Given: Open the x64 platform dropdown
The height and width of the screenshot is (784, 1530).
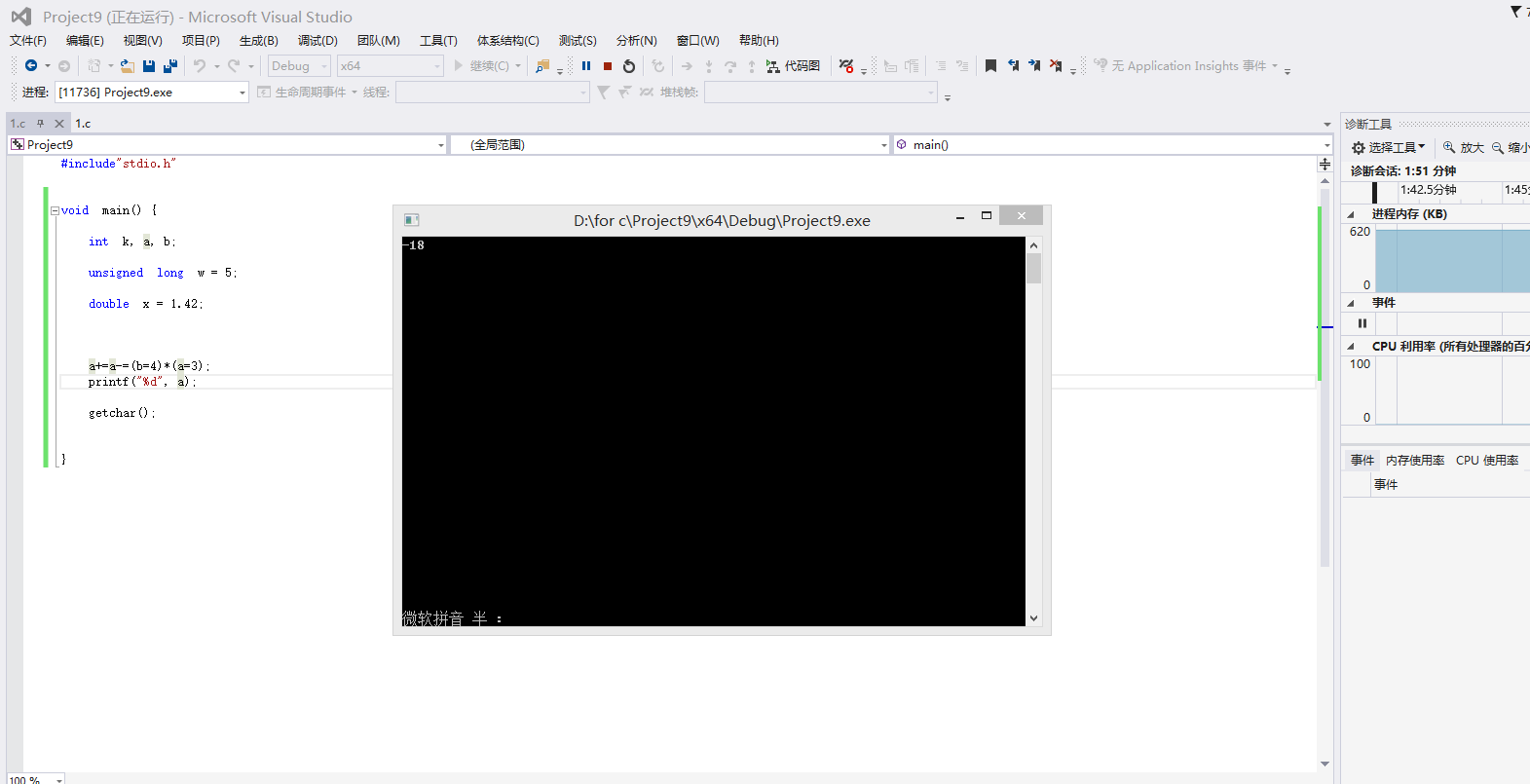Looking at the screenshot, I should 390,66.
